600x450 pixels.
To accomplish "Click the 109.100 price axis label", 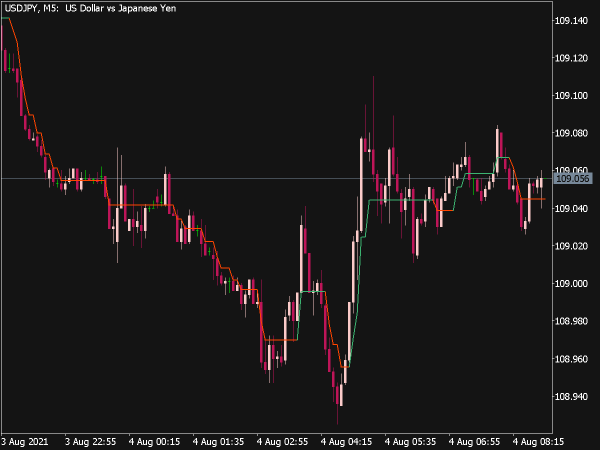I will (571, 96).
